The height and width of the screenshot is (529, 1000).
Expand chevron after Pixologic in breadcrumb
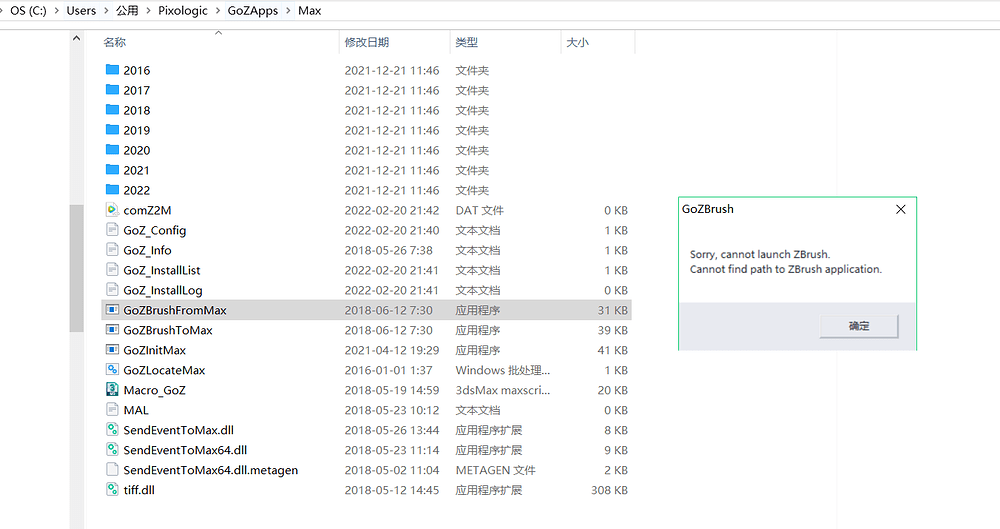click(x=218, y=11)
